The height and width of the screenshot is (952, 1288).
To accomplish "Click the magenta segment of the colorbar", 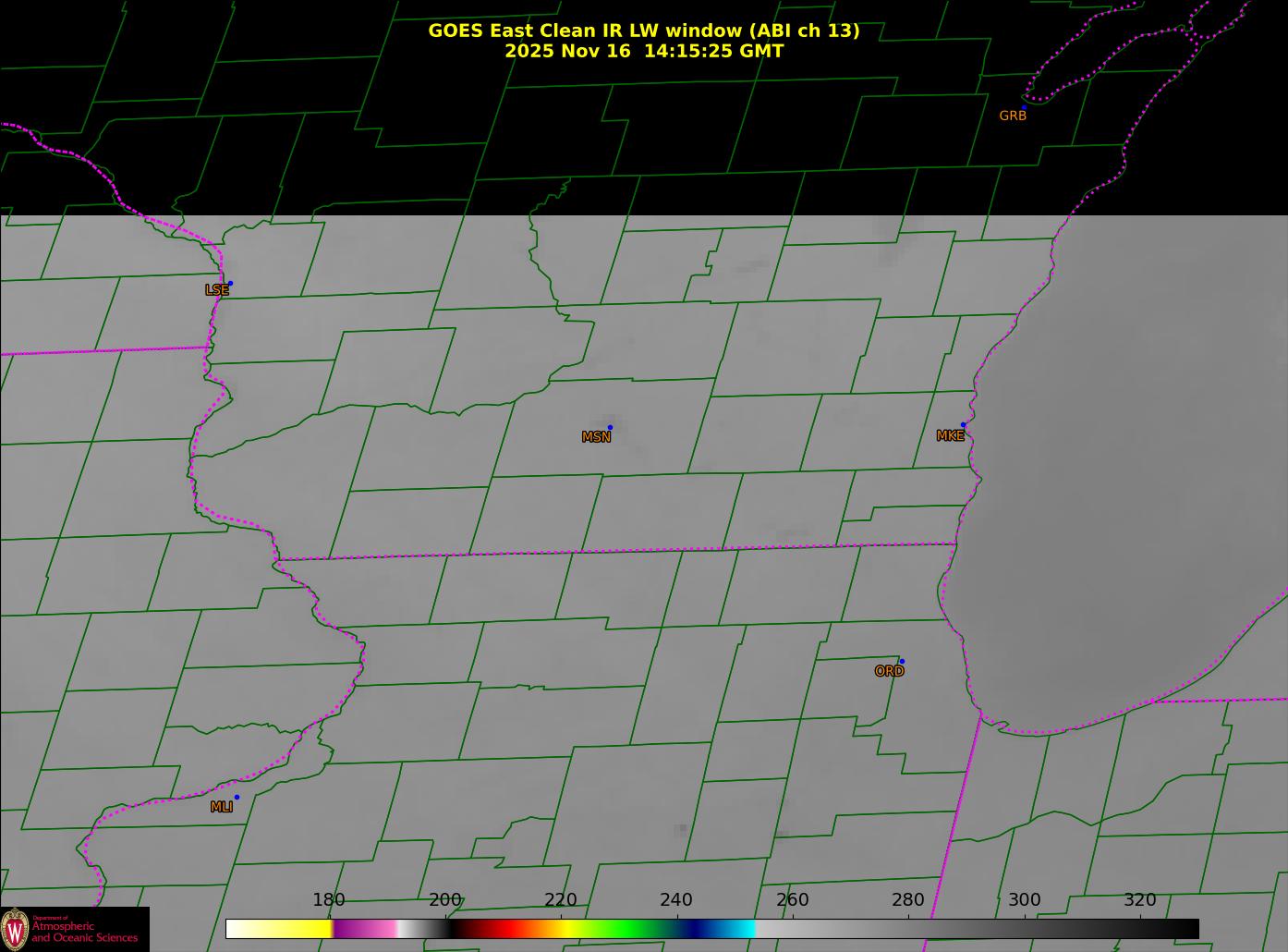I will [365, 928].
